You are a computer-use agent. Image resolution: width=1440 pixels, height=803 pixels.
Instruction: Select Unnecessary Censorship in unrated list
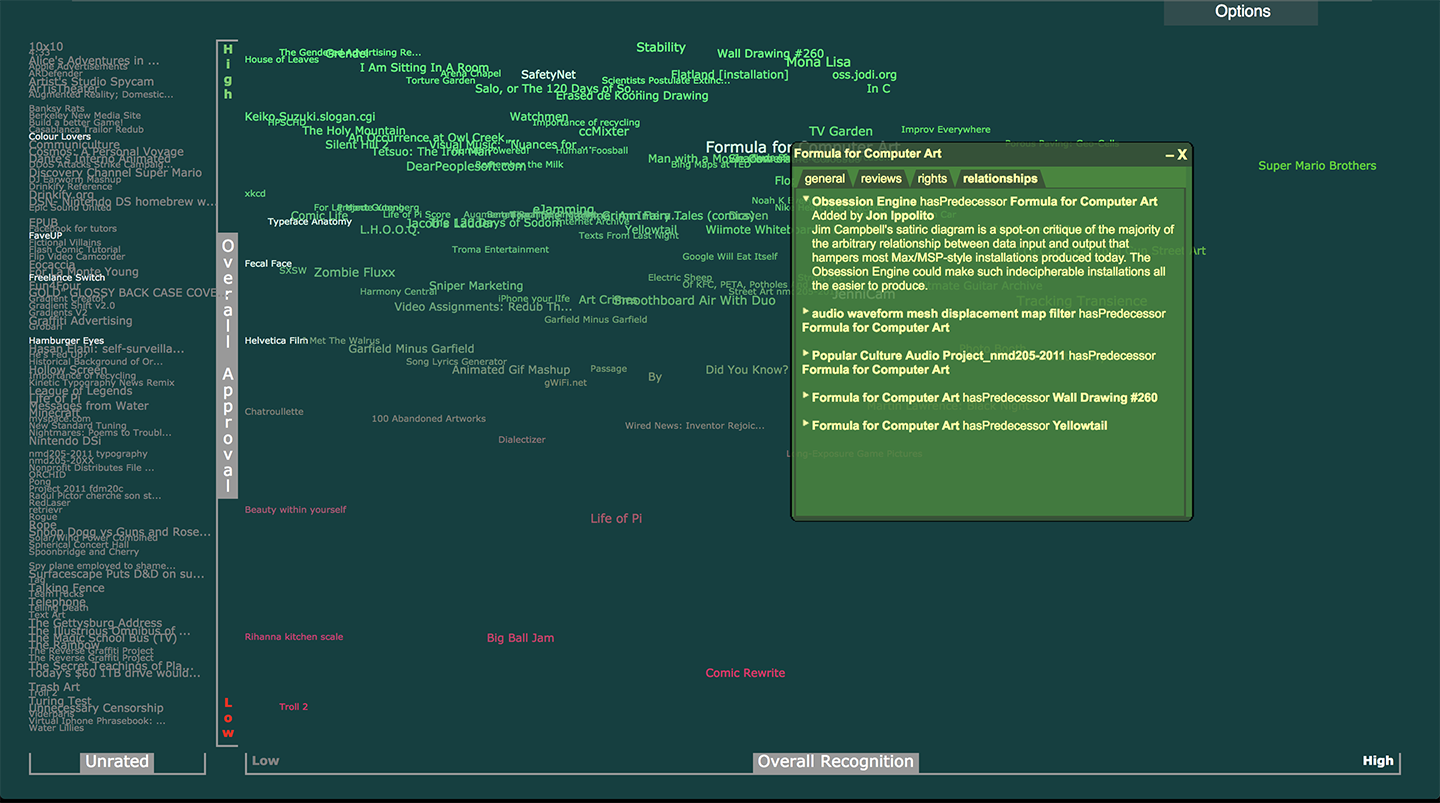coord(96,708)
